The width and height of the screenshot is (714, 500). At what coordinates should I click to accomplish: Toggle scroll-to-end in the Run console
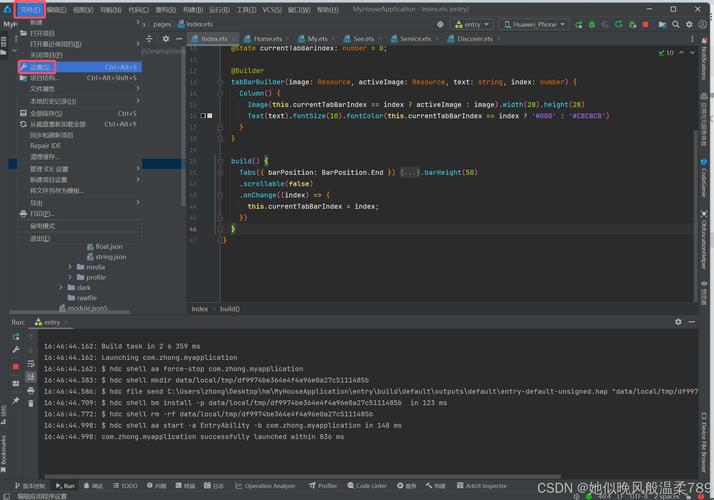(31, 377)
